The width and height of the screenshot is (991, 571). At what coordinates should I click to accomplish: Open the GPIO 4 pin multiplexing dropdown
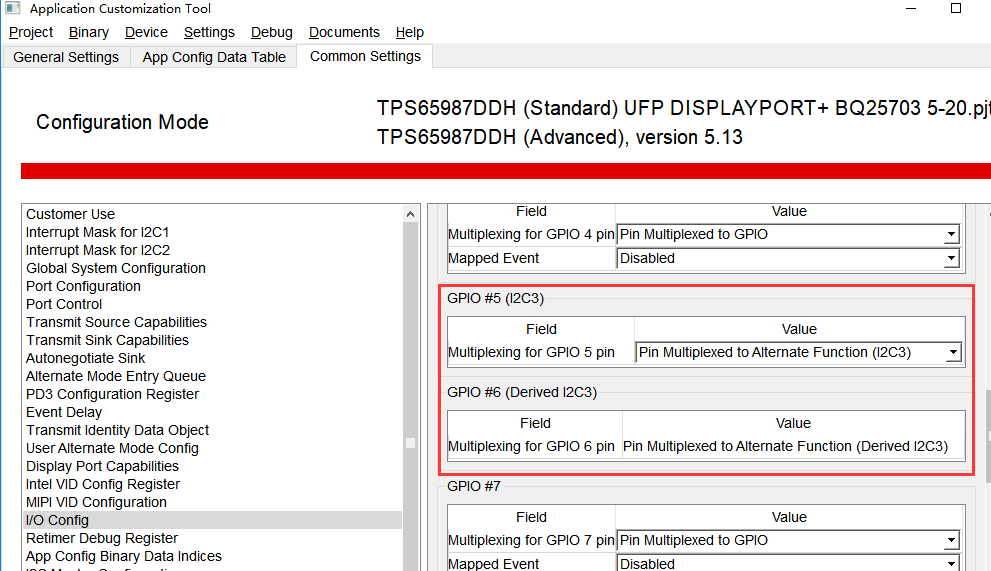[x=788, y=235]
